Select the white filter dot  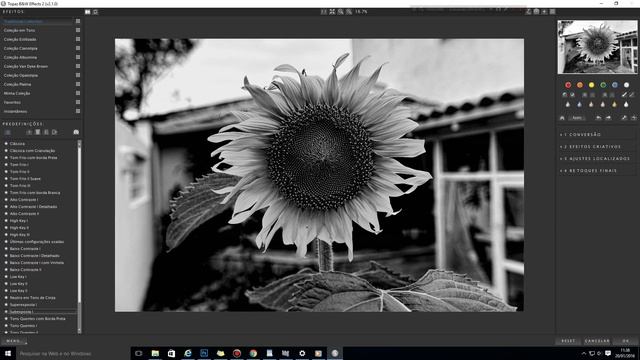(x=627, y=85)
